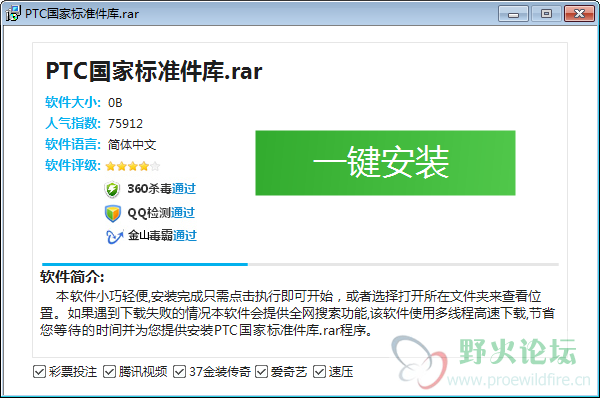Click the 360 antivirus green shield icon
The height and width of the screenshot is (398, 600).
click(x=112, y=189)
